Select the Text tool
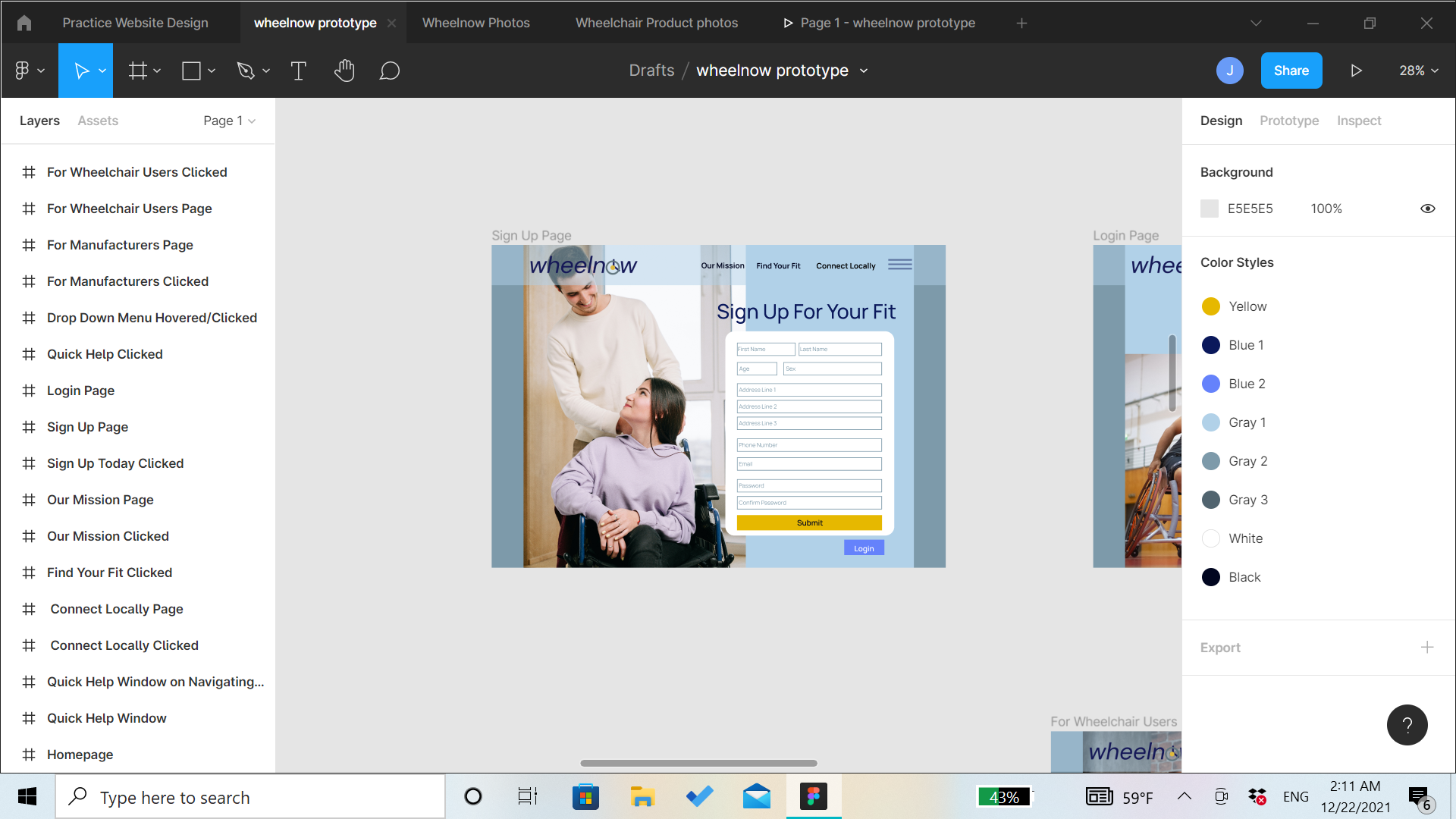 tap(298, 71)
